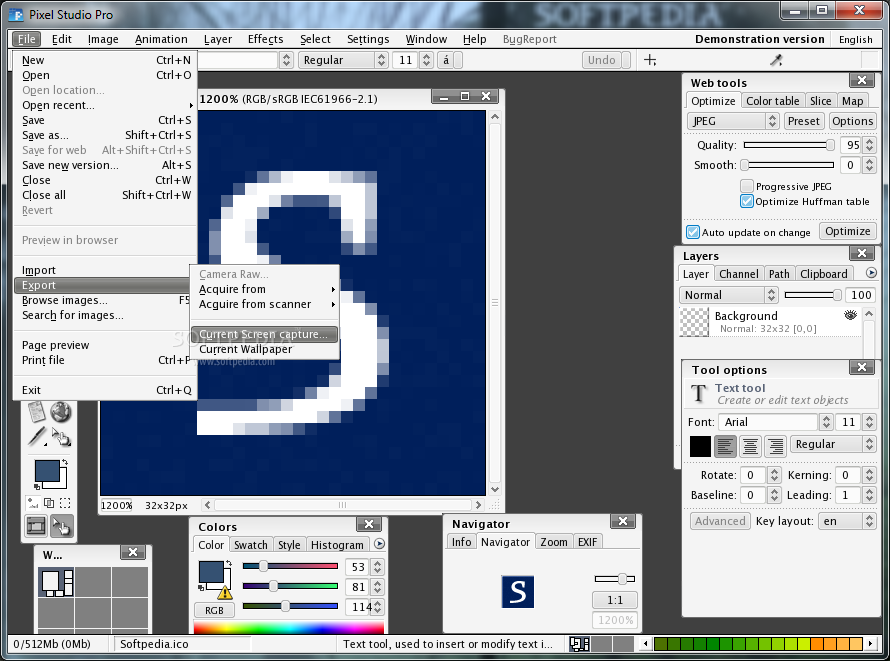
Task: Click the RGB mode button in Colors
Action: click(214, 611)
